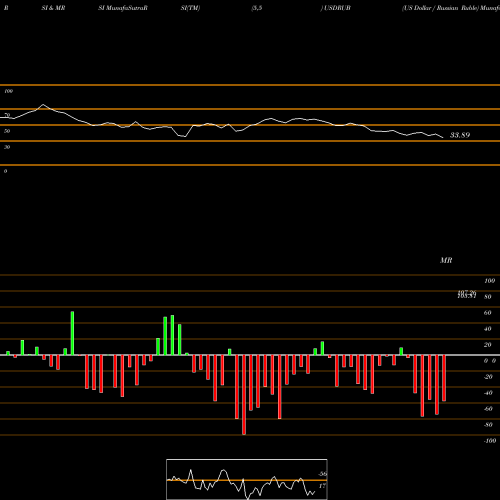
Task: Click the "(US Dollar / Russian Ruble)" title text
Action: [440, 8]
